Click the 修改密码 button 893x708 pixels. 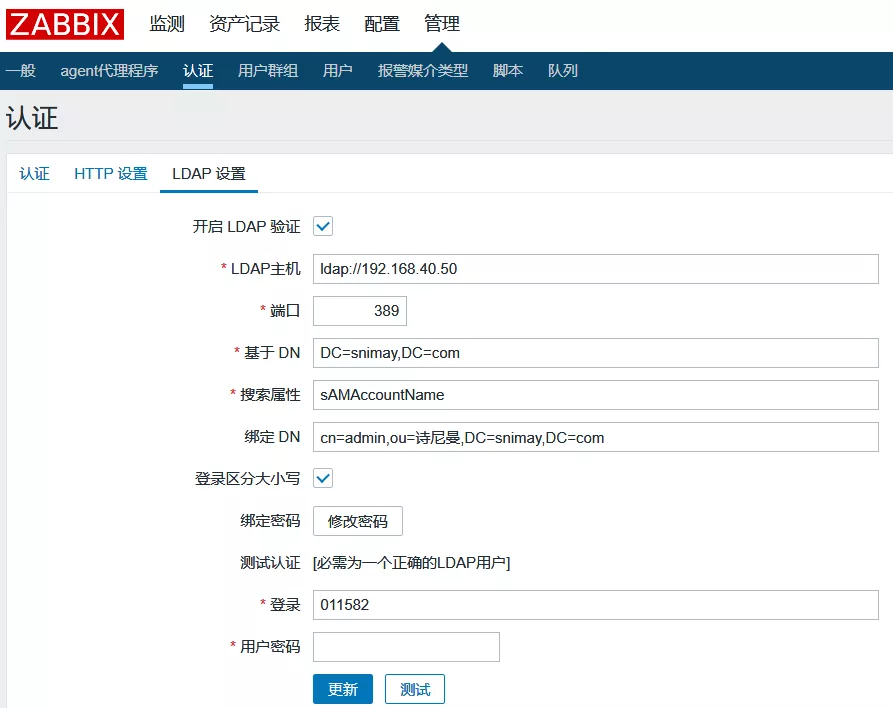pos(358,521)
